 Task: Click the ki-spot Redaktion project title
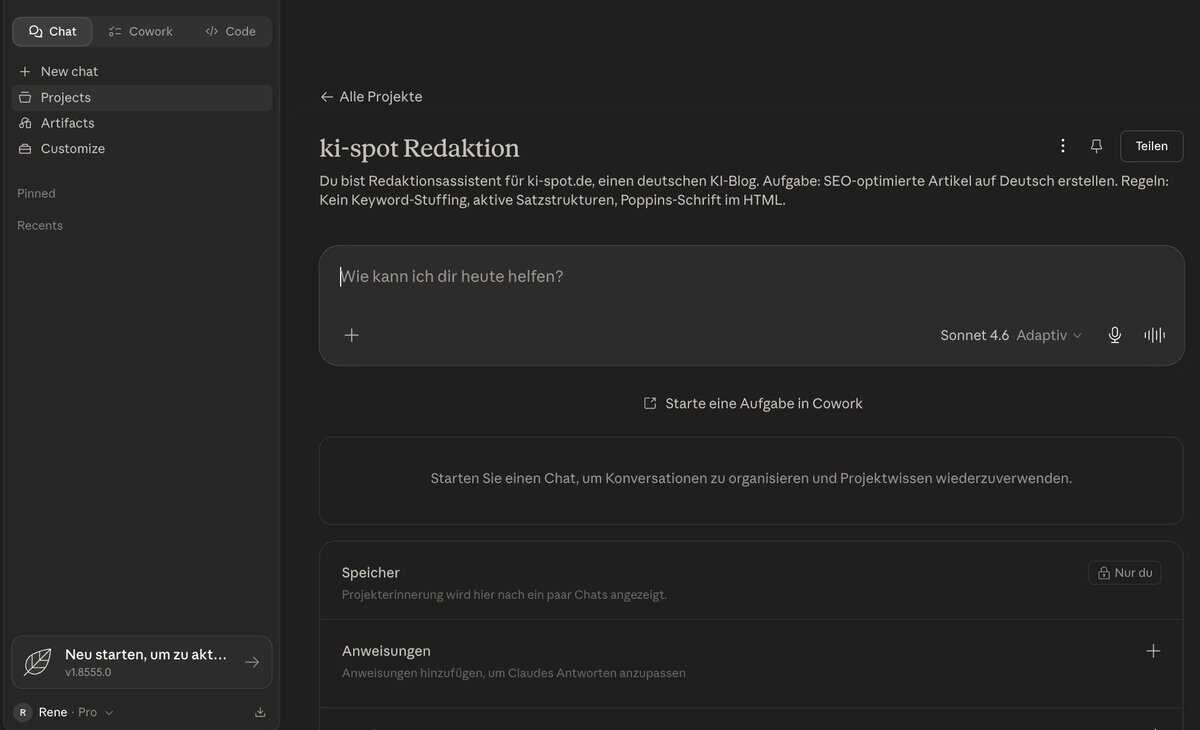click(x=419, y=149)
